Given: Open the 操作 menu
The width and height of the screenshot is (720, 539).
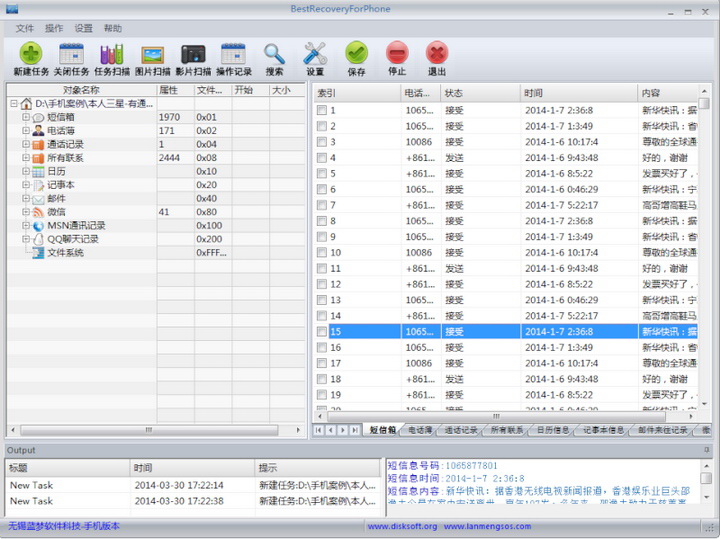Looking at the screenshot, I should 54,28.
